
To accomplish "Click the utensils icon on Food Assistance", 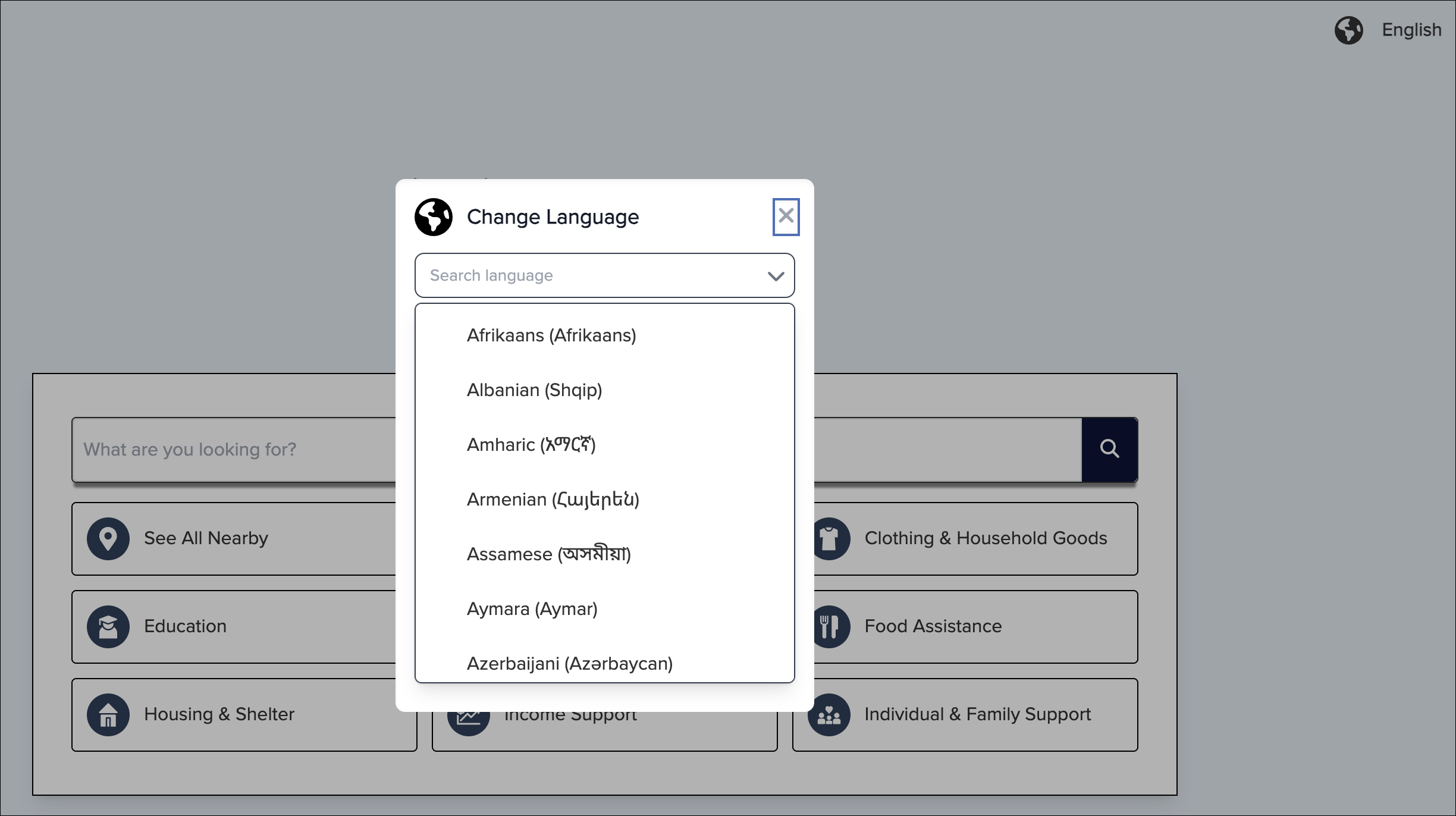I will click(830, 626).
